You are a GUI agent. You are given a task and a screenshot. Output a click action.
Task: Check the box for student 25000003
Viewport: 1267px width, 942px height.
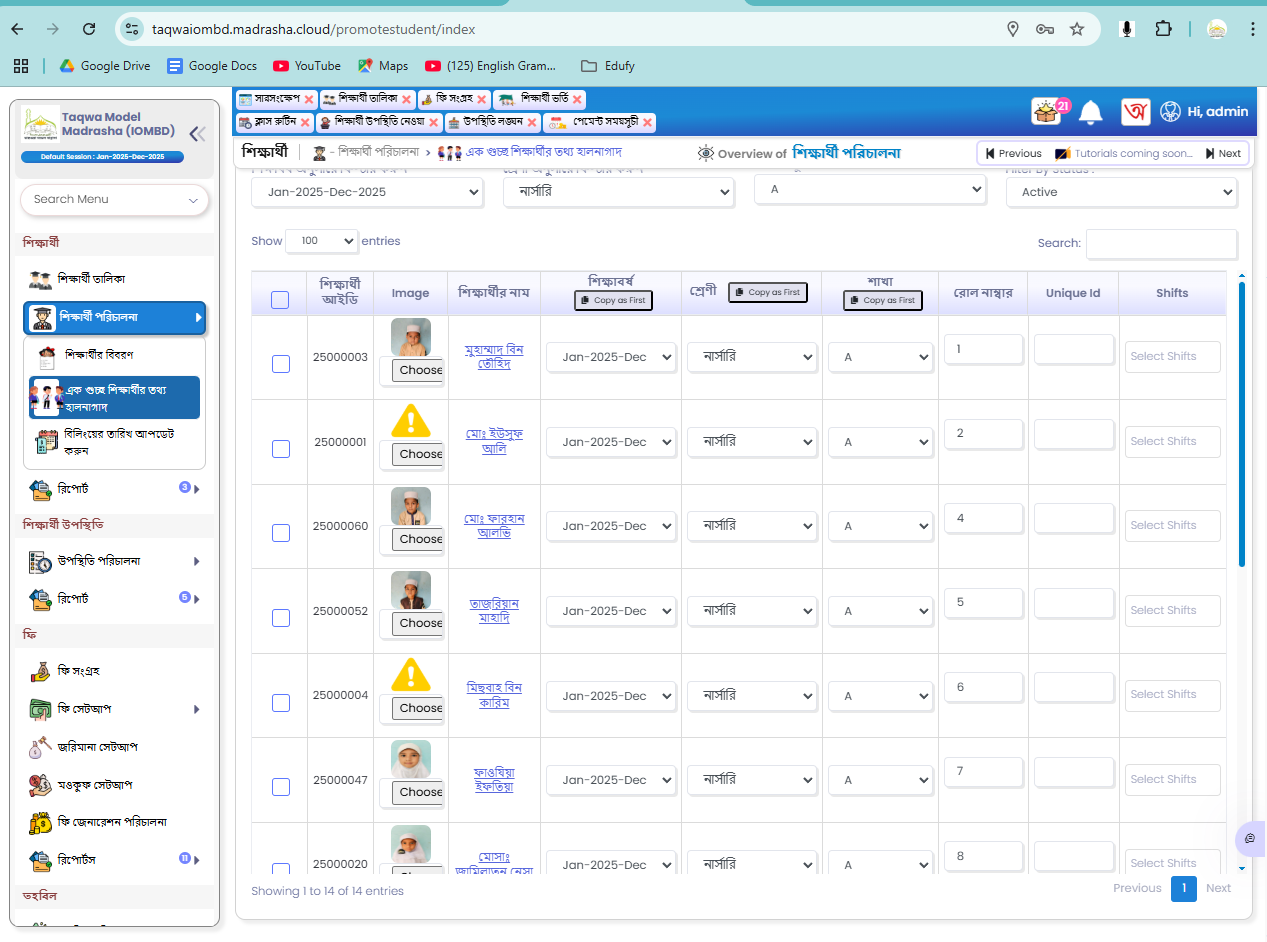281,364
